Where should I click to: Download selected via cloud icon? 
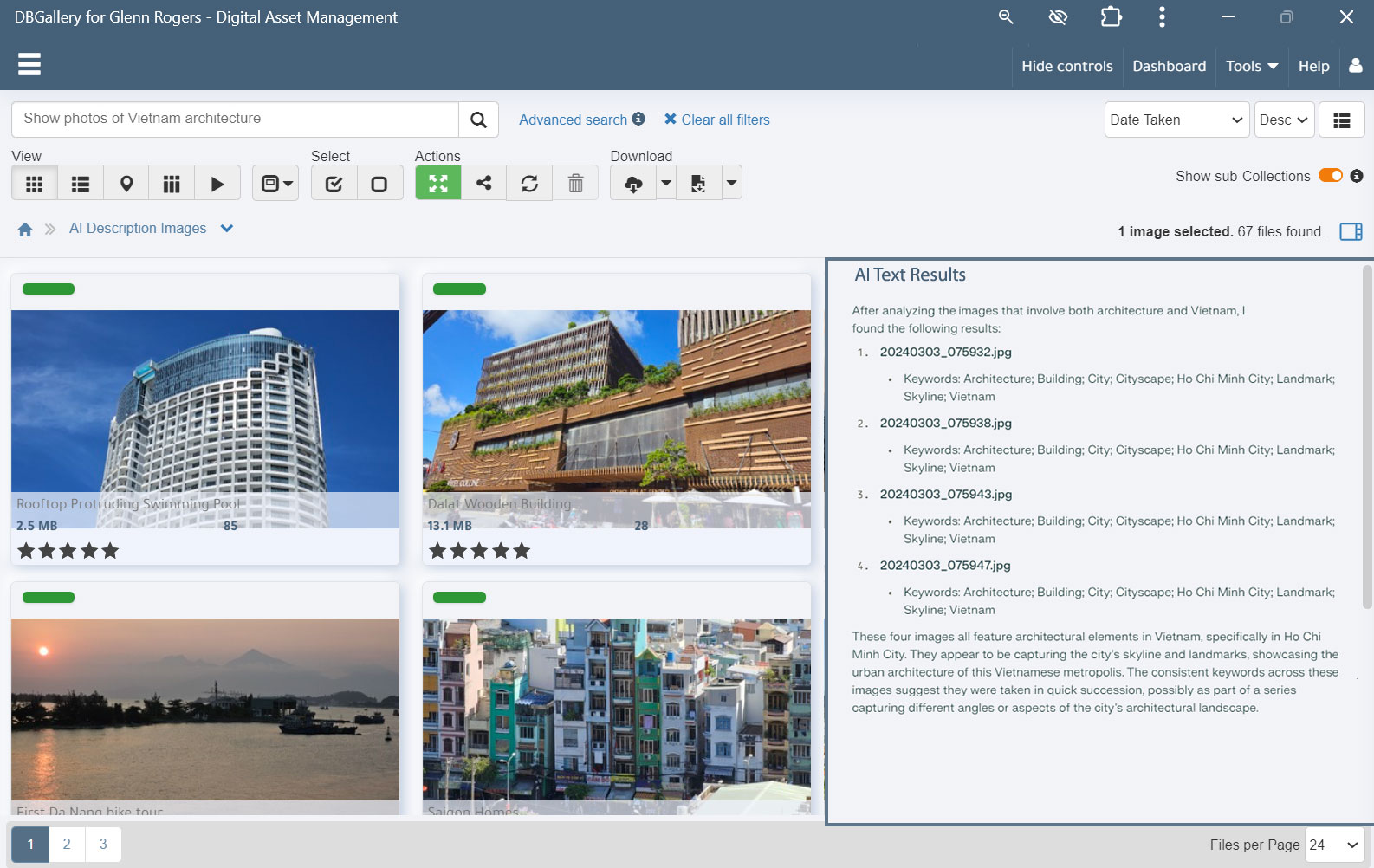coord(633,183)
